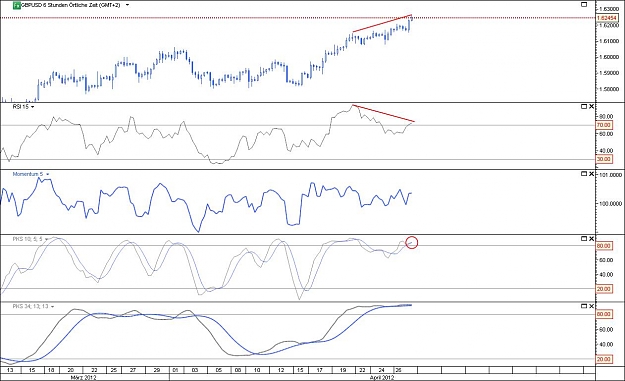Click the 80.00 tag in PKS 10 panel
625x381 pixels.
tap(603, 246)
